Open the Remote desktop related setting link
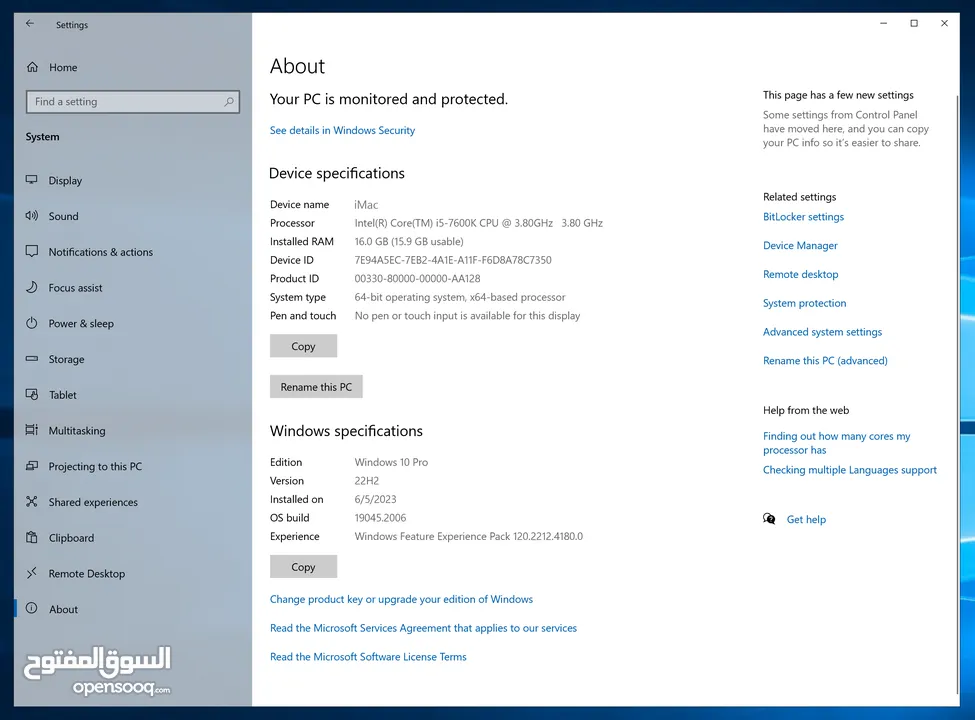This screenshot has width=975, height=720. coord(800,274)
